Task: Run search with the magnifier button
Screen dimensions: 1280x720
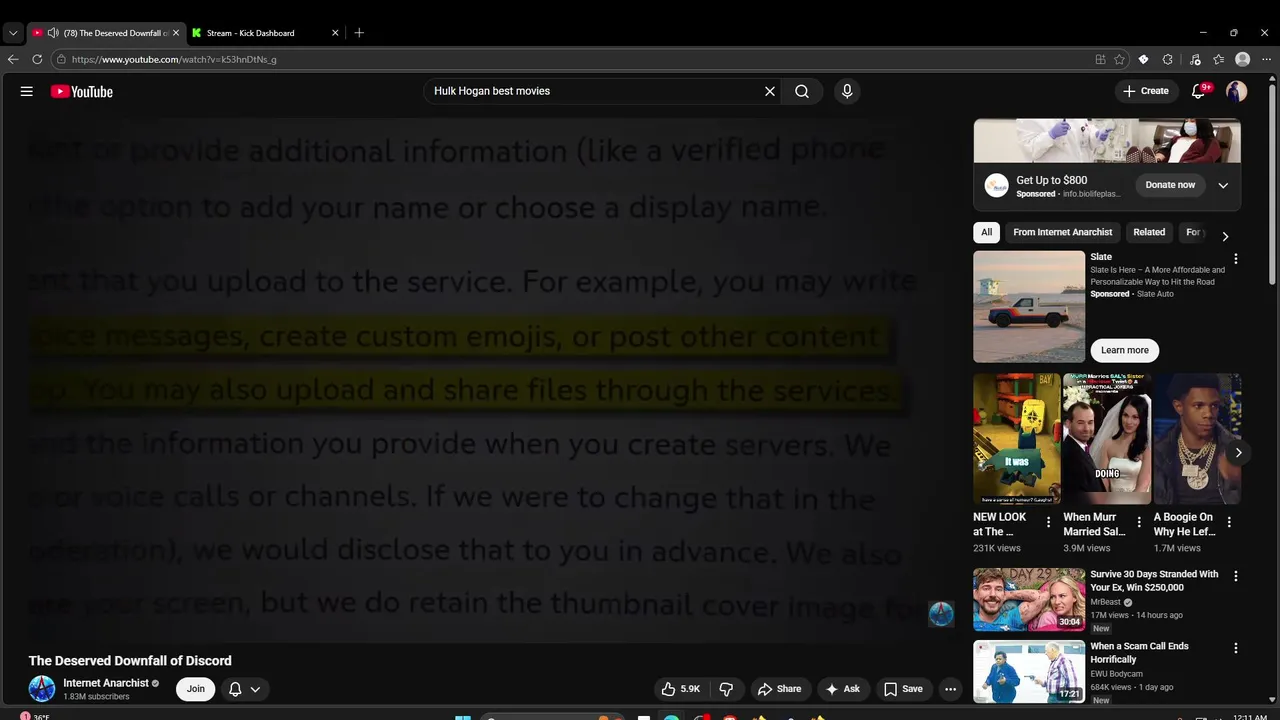Action: point(802,91)
